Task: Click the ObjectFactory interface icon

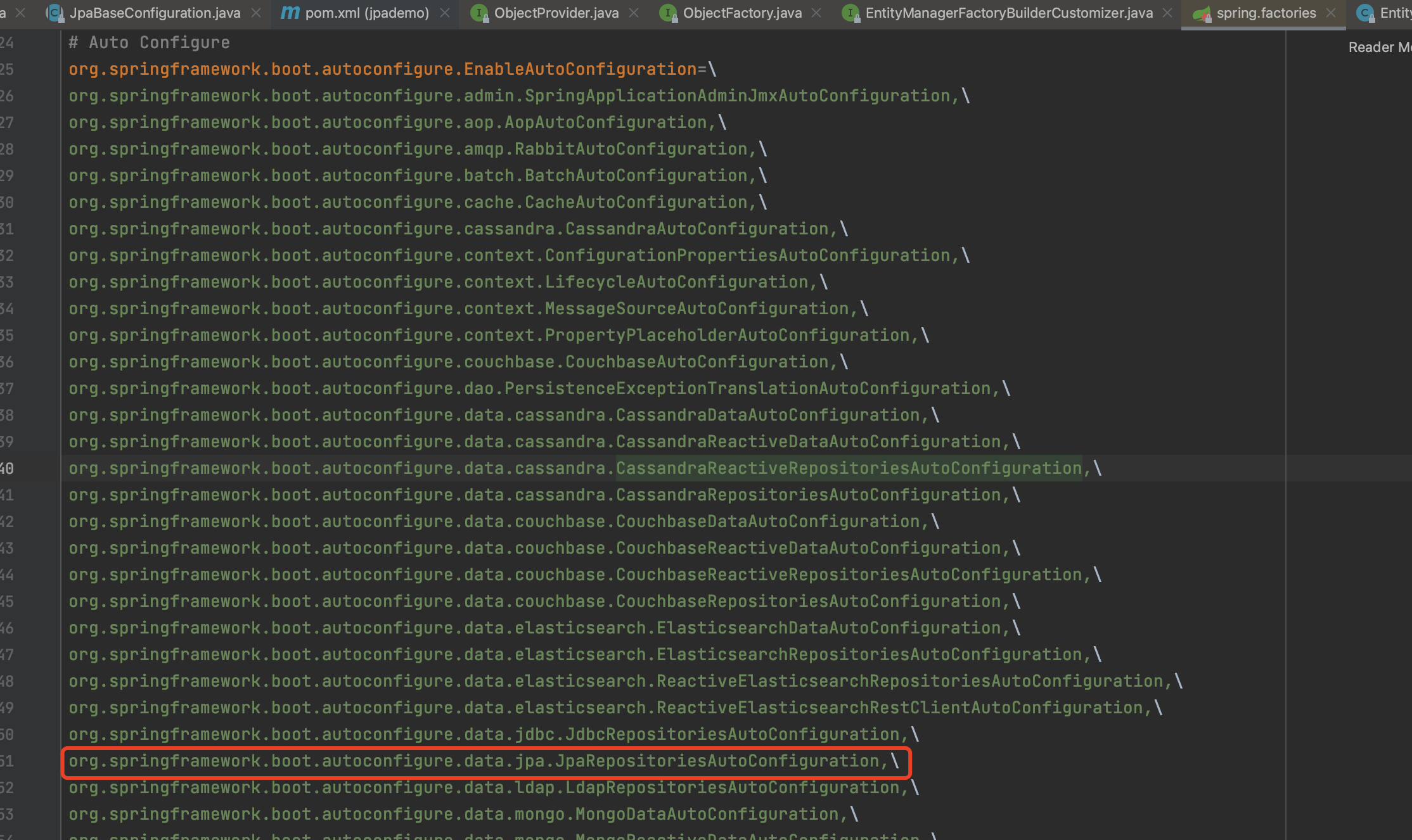Action: click(668, 13)
